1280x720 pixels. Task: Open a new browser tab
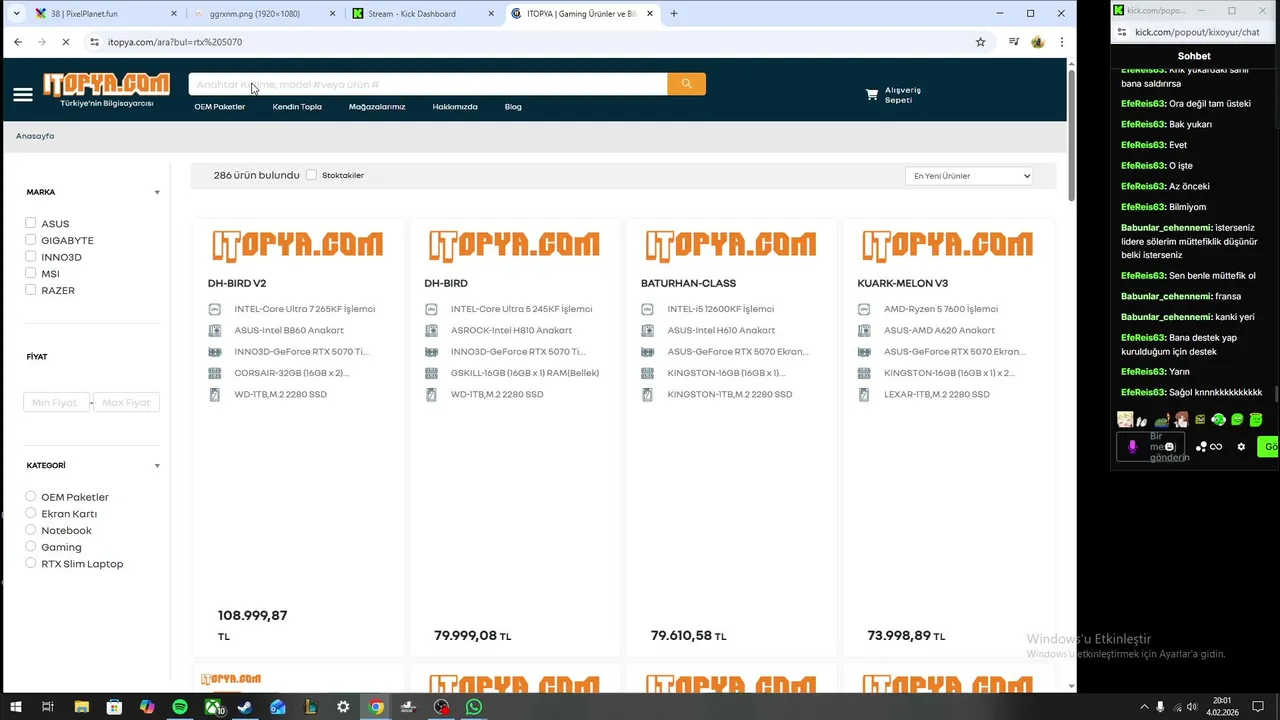[673, 14]
